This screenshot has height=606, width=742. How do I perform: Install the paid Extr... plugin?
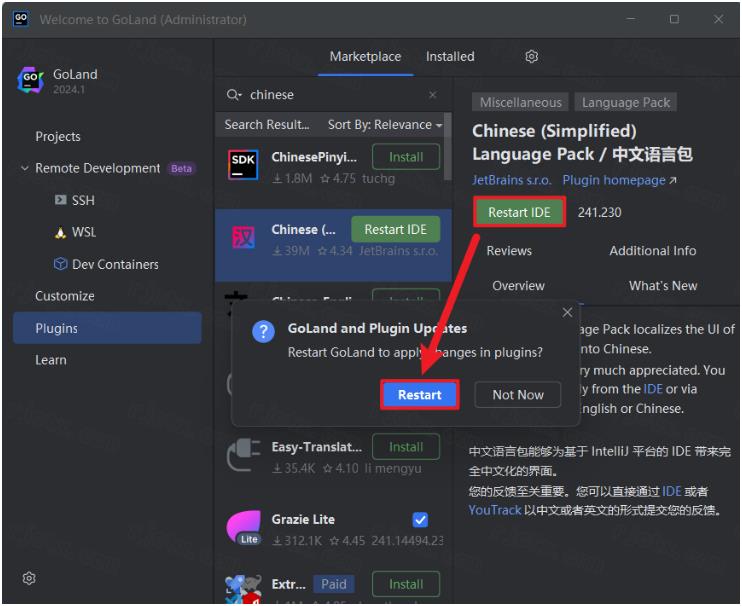(406, 584)
